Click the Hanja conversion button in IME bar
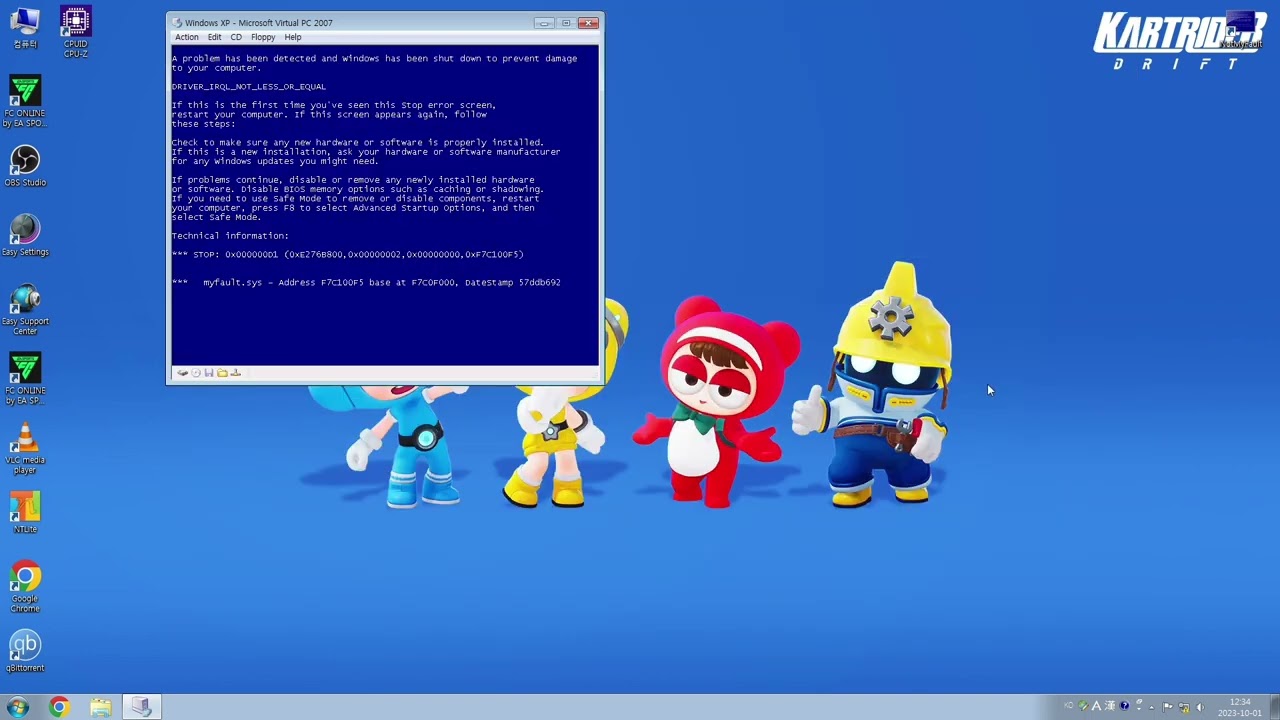The height and width of the screenshot is (720, 1280). click(x=1110, y=706)
